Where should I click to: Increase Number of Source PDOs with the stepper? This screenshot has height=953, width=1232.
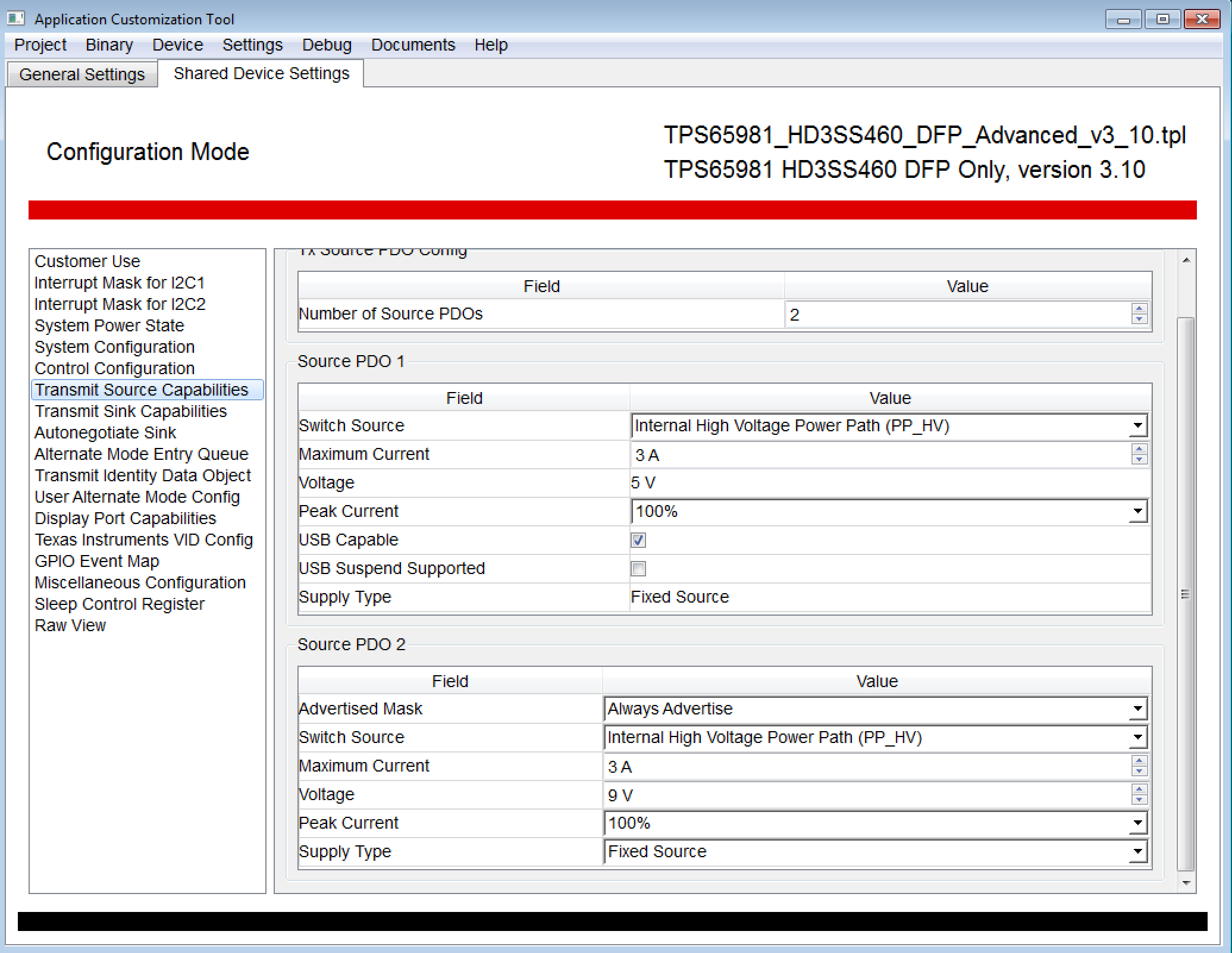tap(1138, 309)
